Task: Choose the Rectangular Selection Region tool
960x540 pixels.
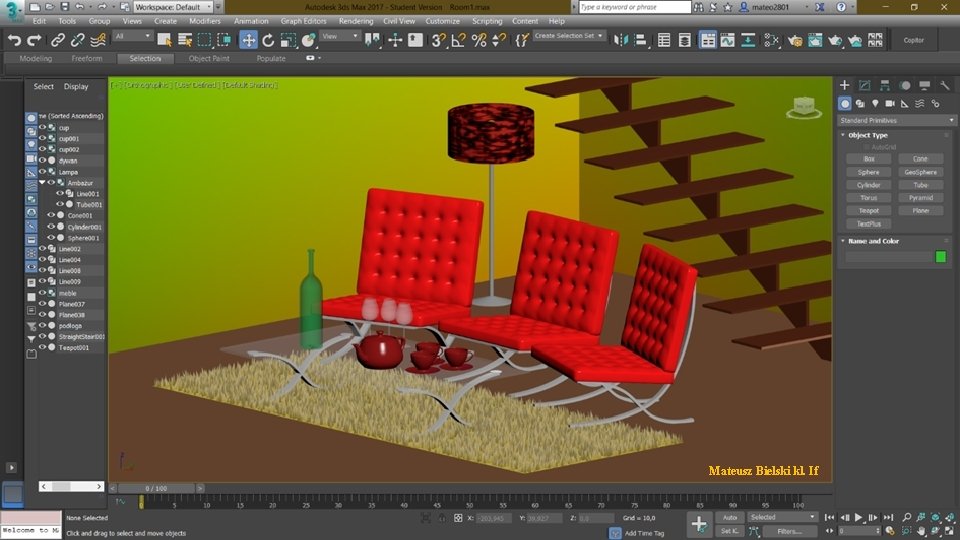Action: point(204,40)
